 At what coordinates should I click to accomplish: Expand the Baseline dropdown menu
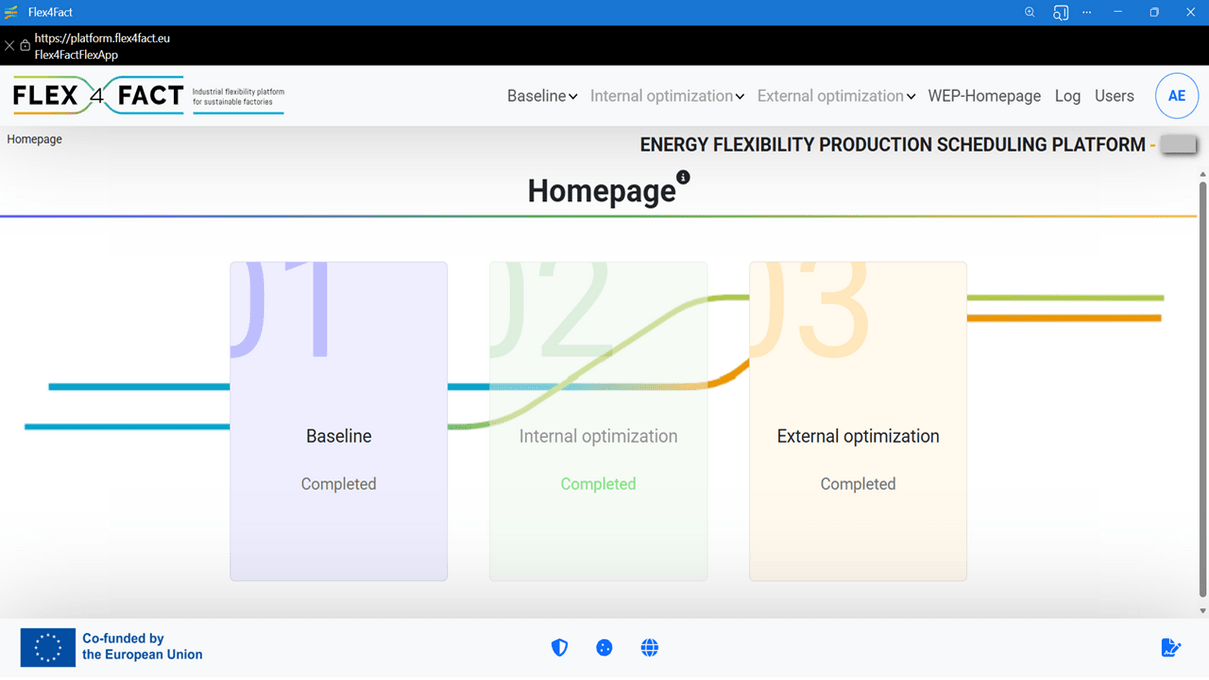coord(542,96)
